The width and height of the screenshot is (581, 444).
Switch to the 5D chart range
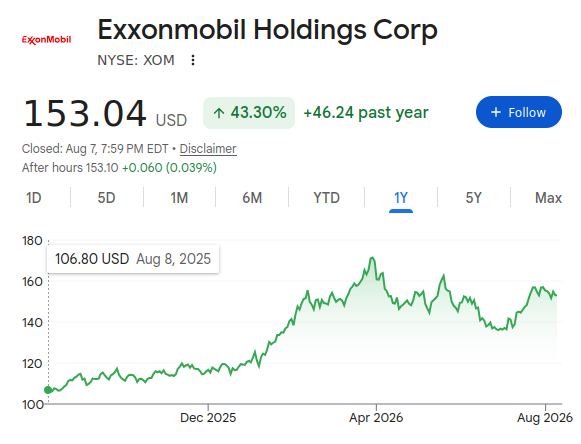pos(106,198)
